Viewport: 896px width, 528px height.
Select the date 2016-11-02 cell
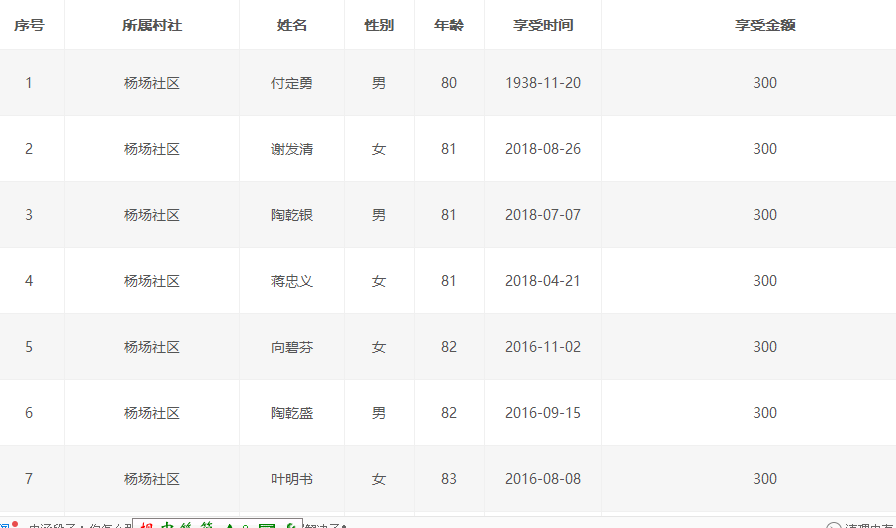[x=543, y=347]
